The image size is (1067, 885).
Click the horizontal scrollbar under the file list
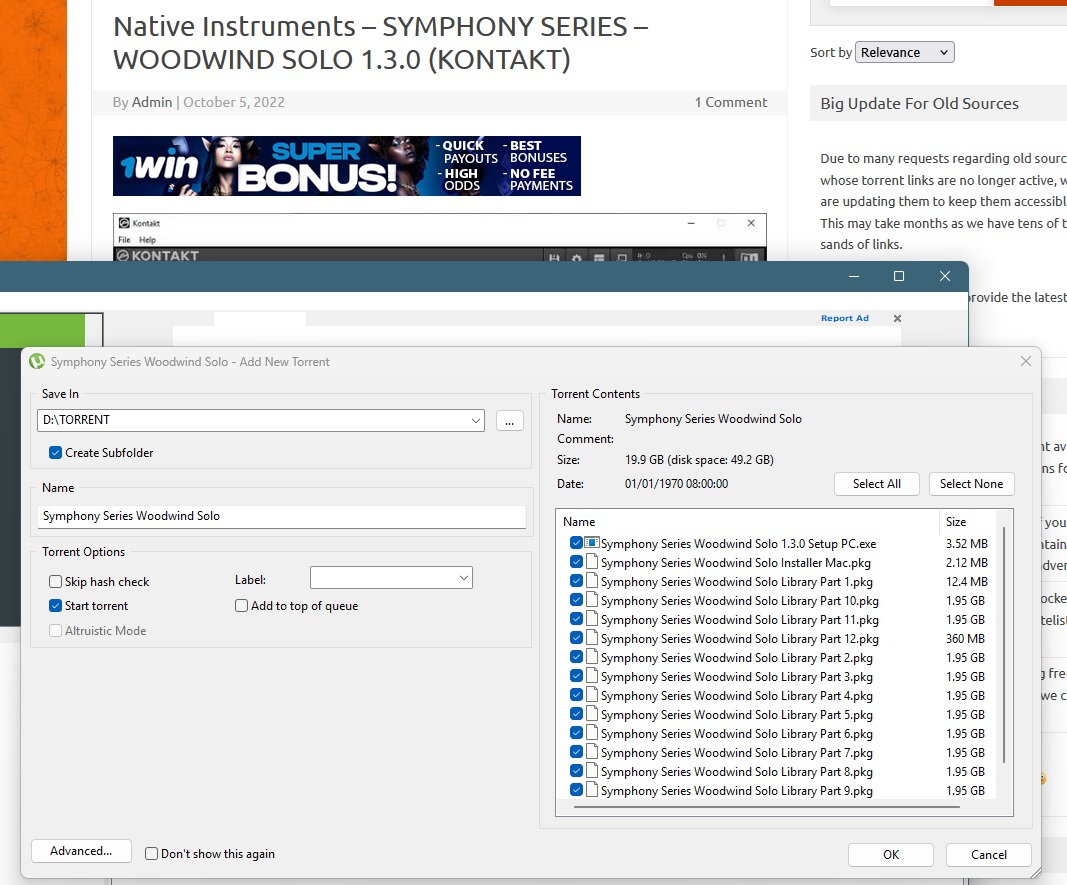click(767, 807)
